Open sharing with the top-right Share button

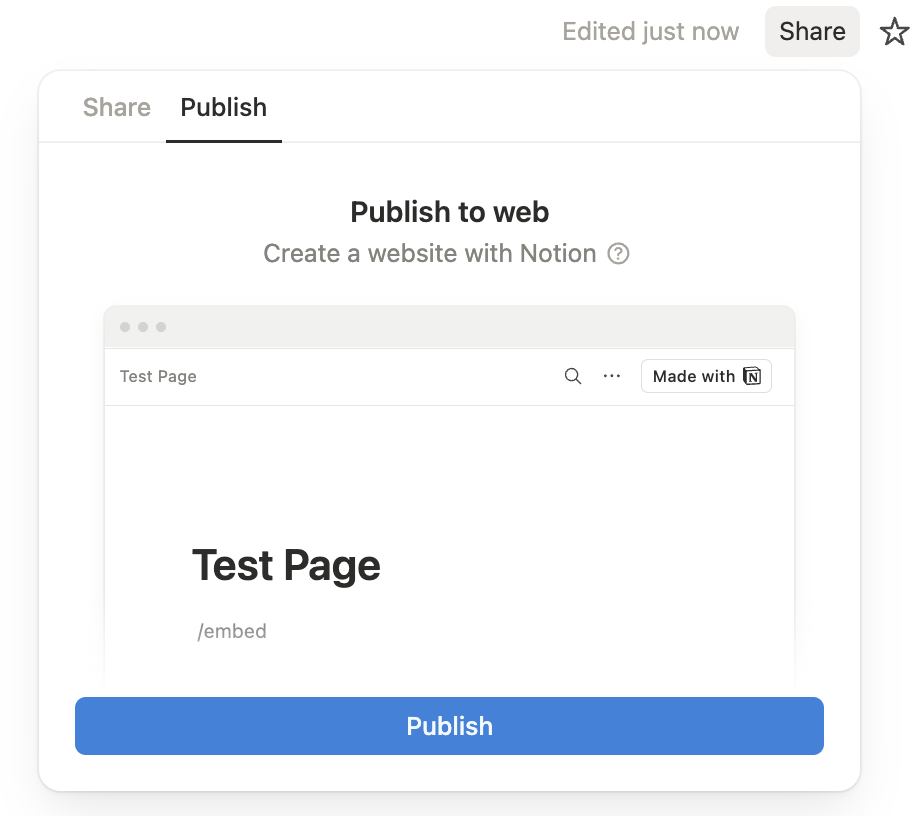point(811,31)
